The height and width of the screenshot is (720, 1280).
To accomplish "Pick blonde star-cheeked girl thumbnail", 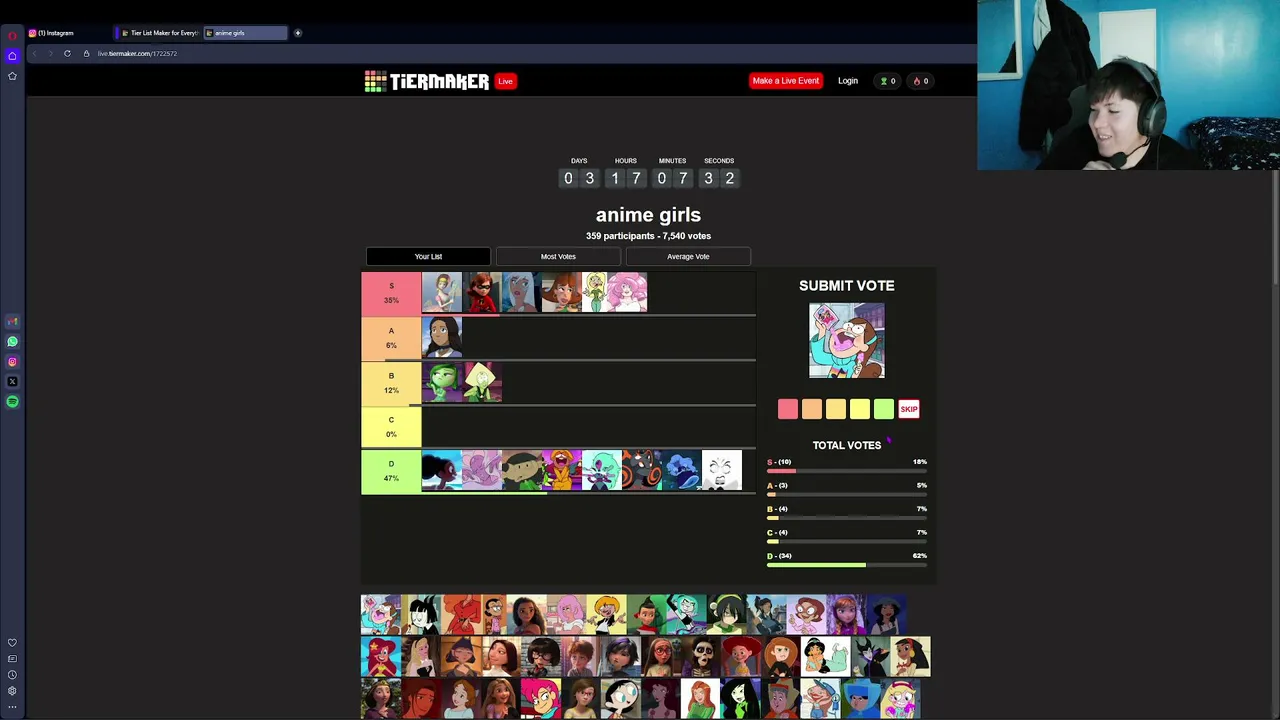I will tap(900, 699).
